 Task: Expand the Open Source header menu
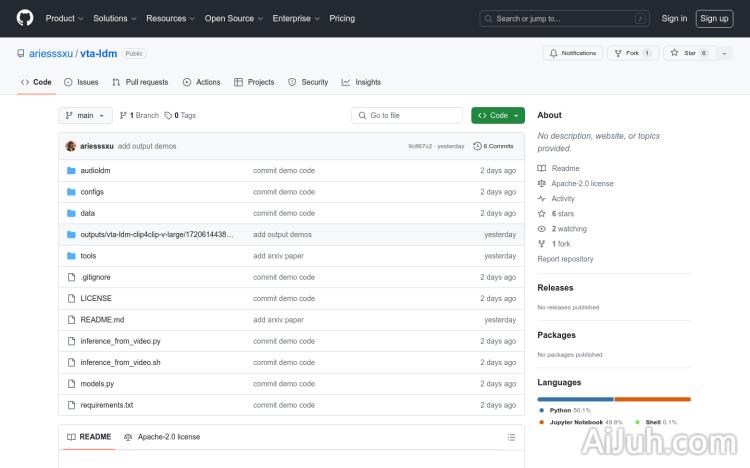[x=233, y=18]
